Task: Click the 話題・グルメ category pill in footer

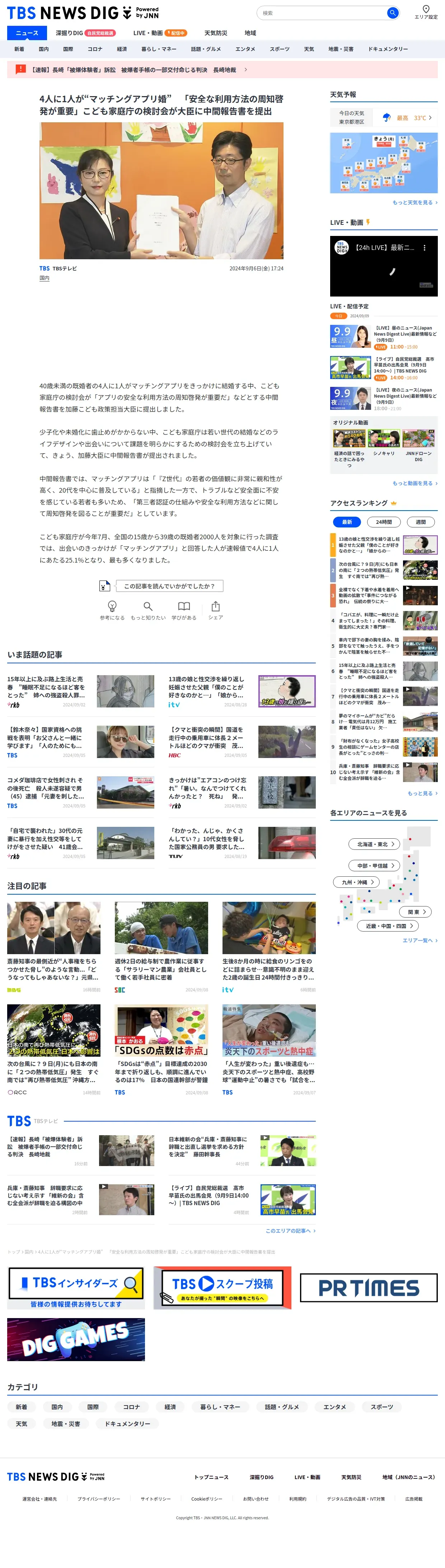Action: pos(282,1407)
